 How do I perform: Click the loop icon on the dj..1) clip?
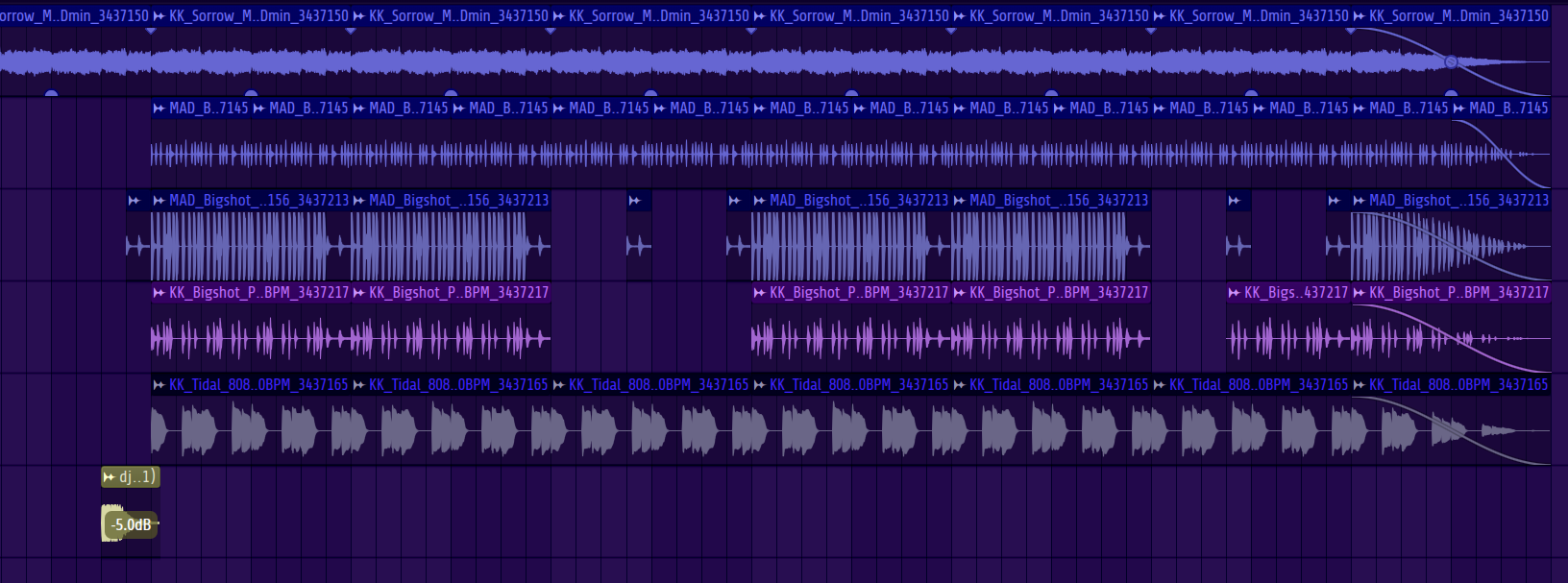110,477
